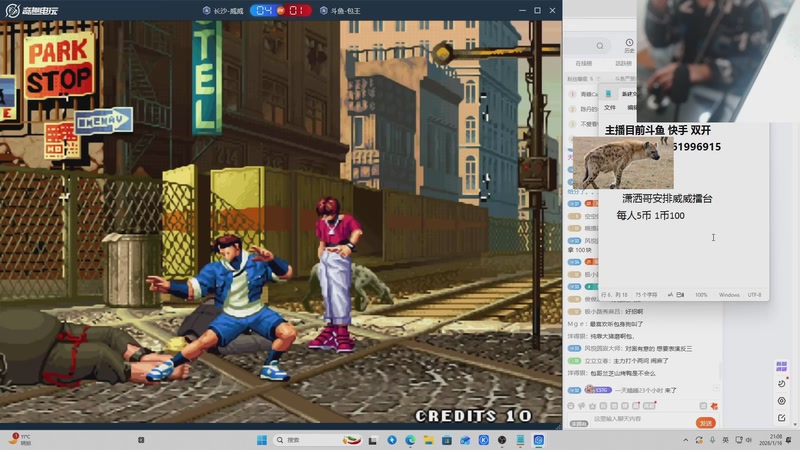Click the heading 主播目前斗鱼 快手 双开
800x450 pixels.
658,130
